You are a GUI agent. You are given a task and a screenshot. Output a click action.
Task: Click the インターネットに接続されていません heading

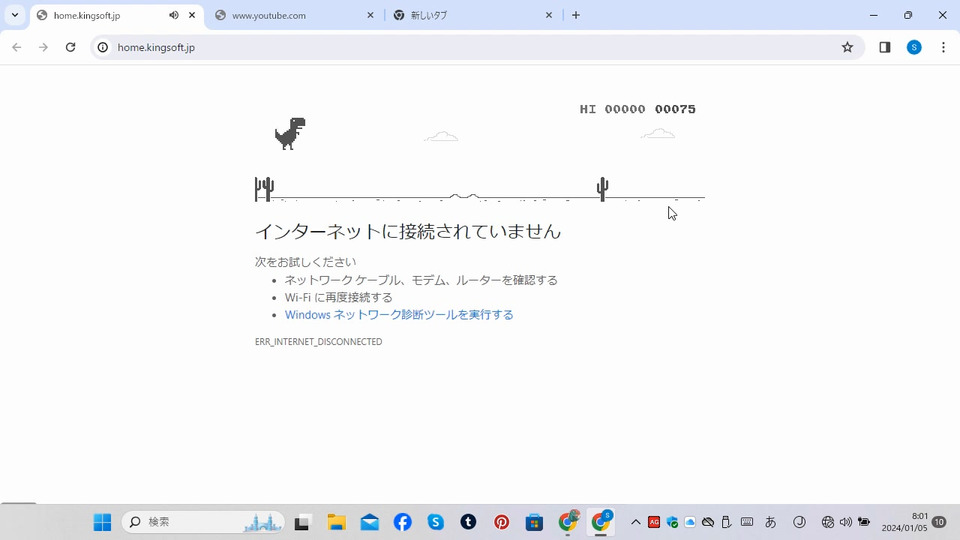click(x=408, y=231)
